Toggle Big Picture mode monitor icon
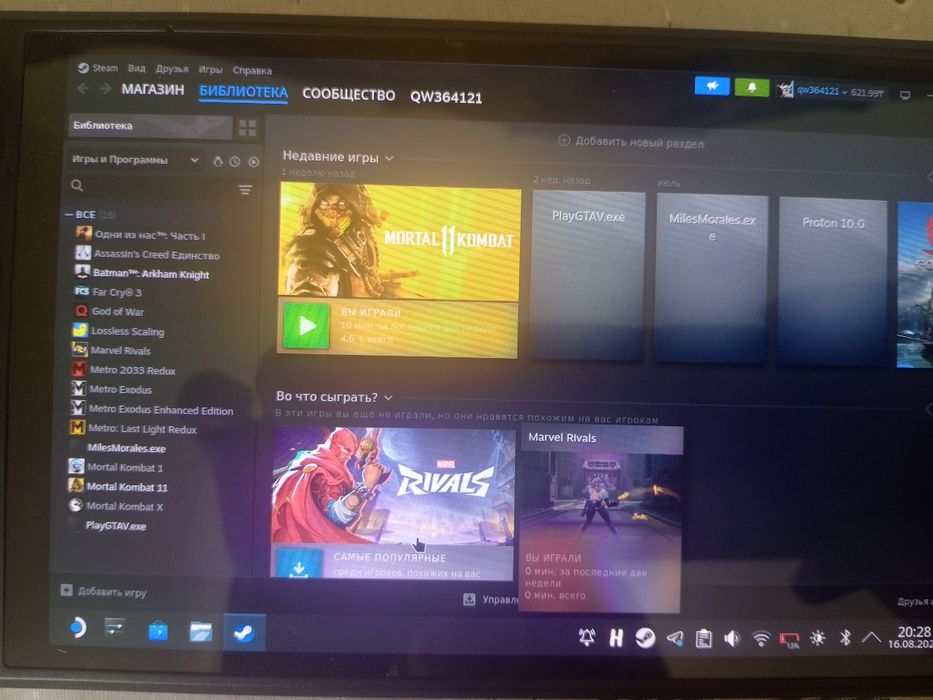Screen dimensions: 933x700 pyautogui.click(x=905, y=95)
